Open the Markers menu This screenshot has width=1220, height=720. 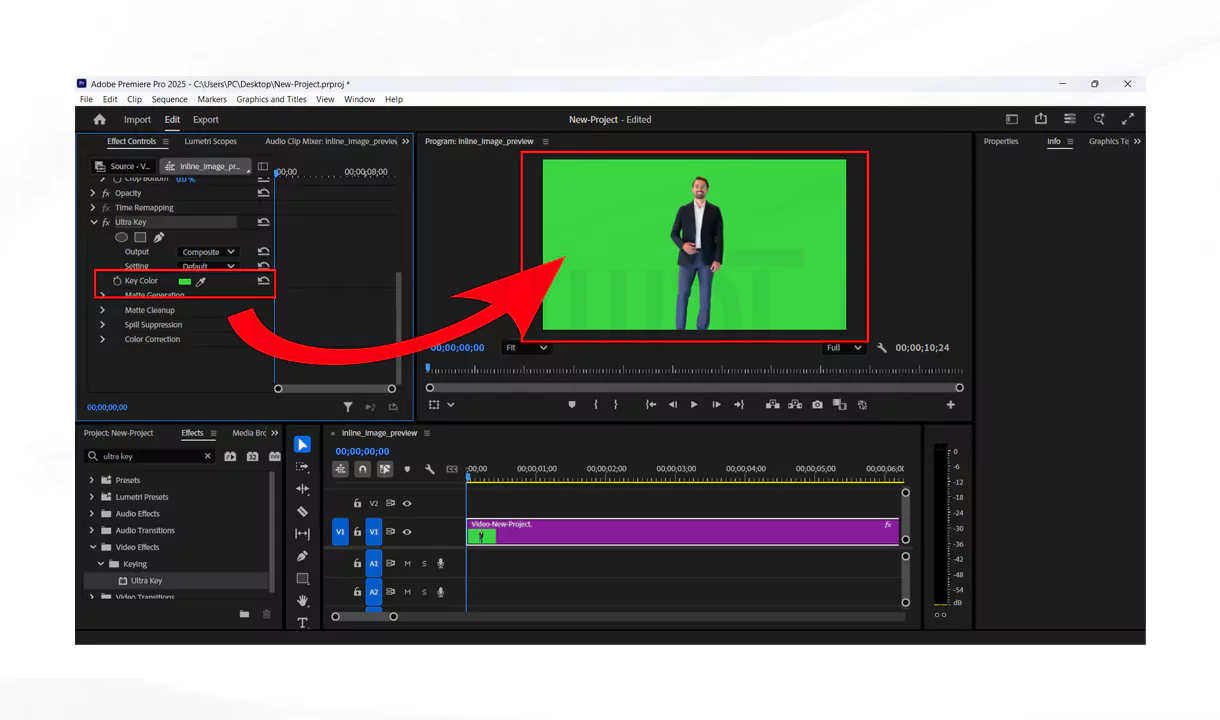[212, 99]
